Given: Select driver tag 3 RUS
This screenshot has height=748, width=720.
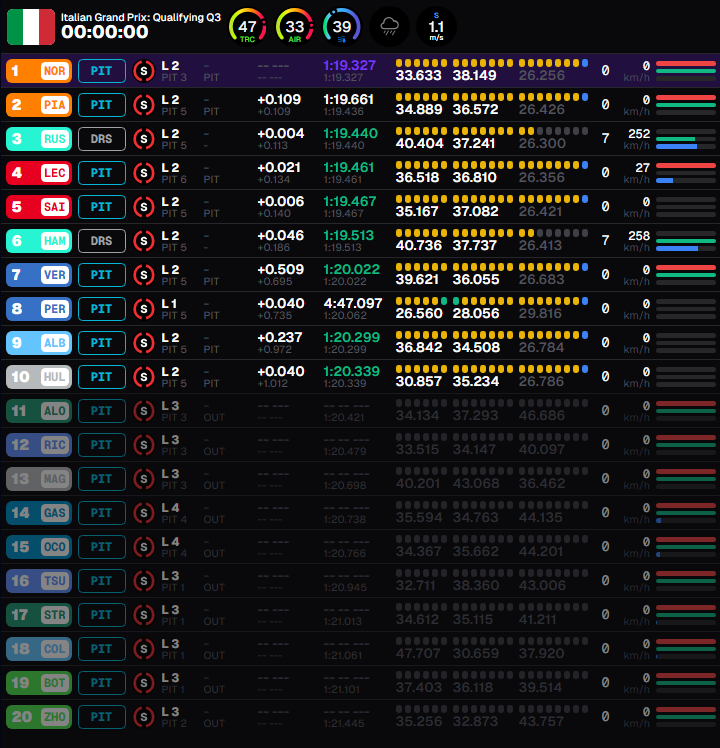Looking at the screenshot, I should tap(39, 139).
